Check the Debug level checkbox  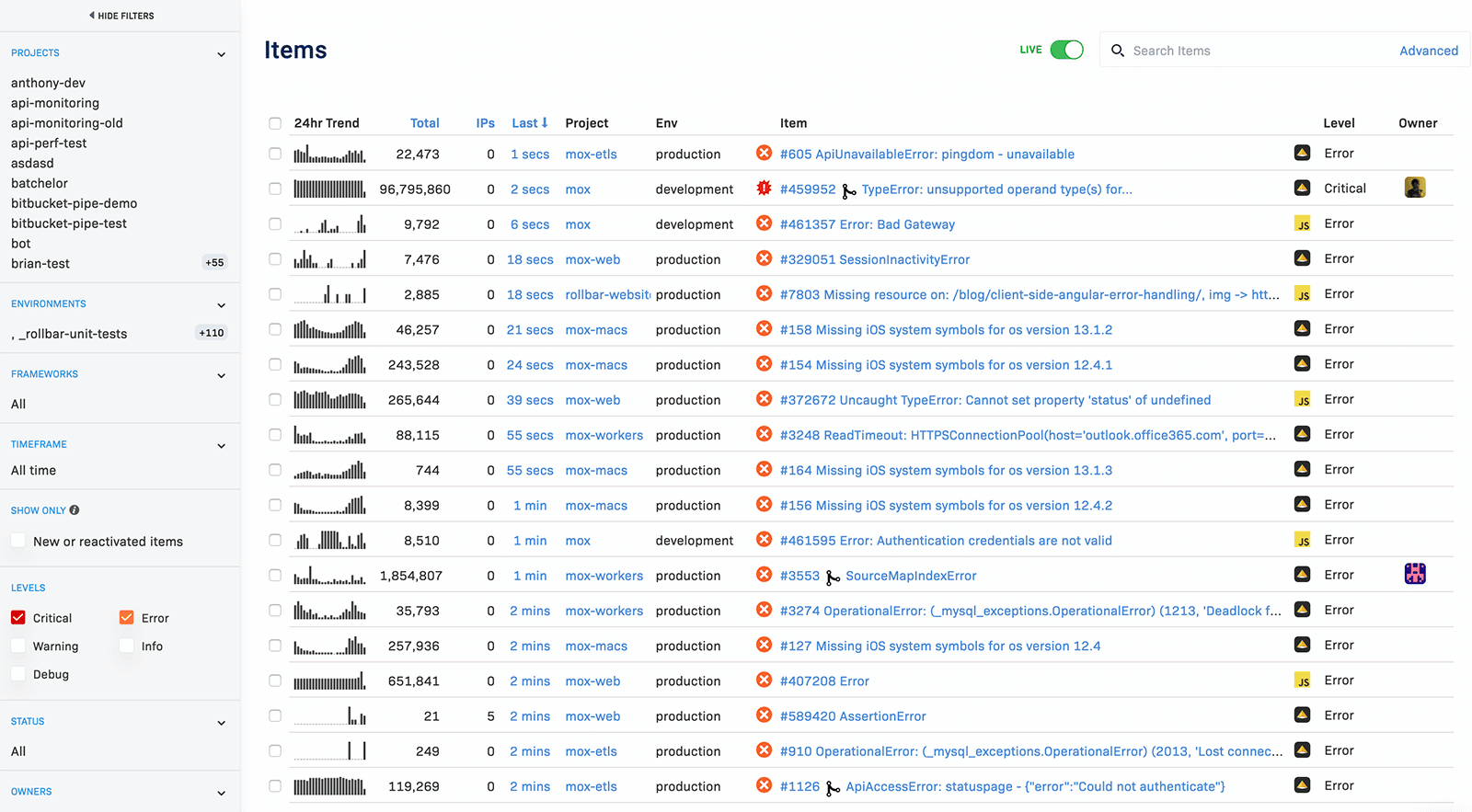coord(18,673)
